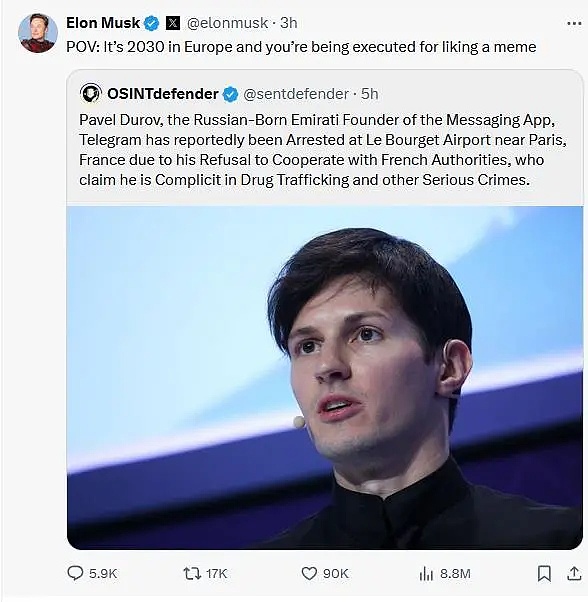Click the X affiliation badge icon

coord(173,23)
